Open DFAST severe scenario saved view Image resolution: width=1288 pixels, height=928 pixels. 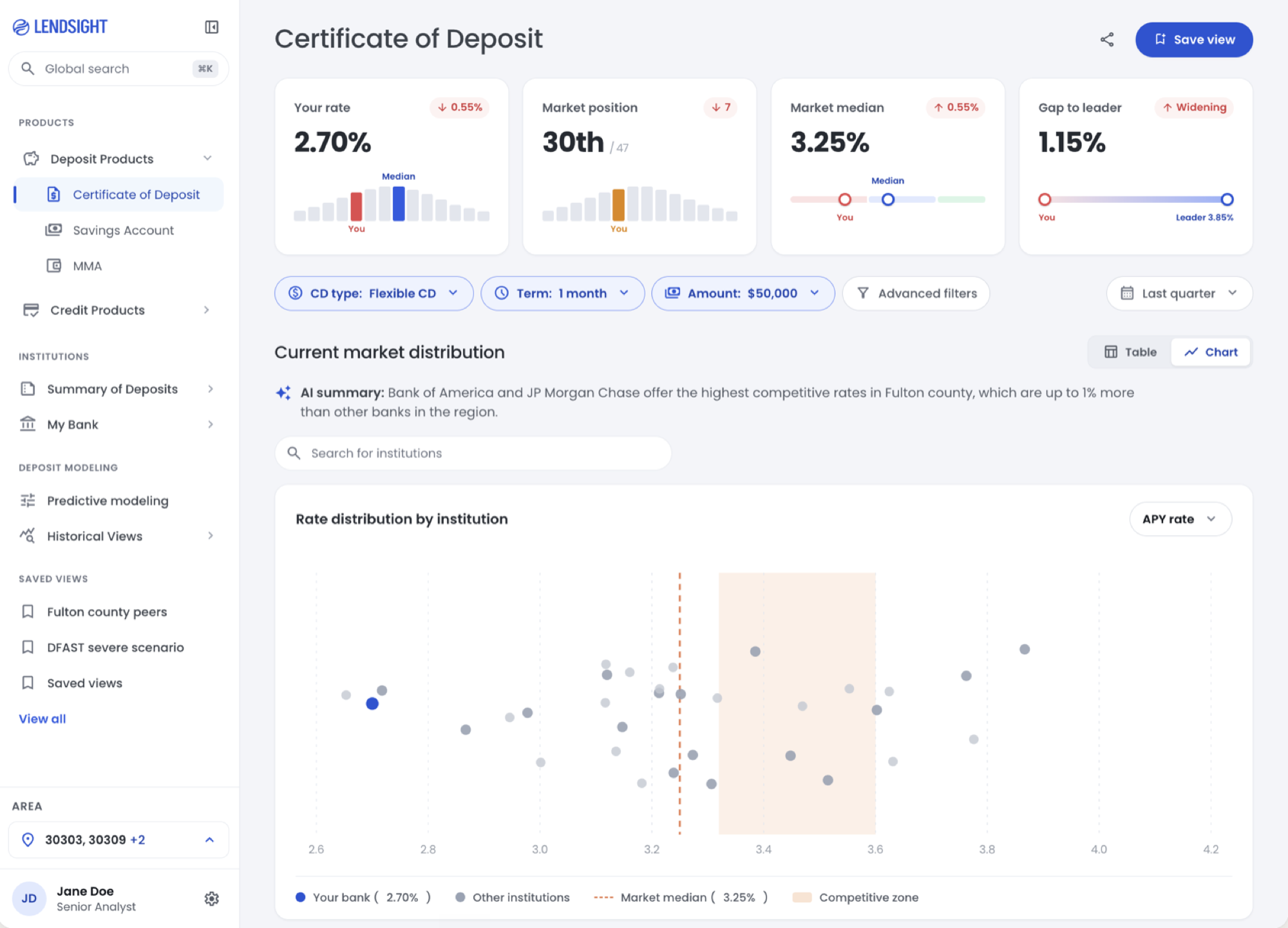coord(115,647)
